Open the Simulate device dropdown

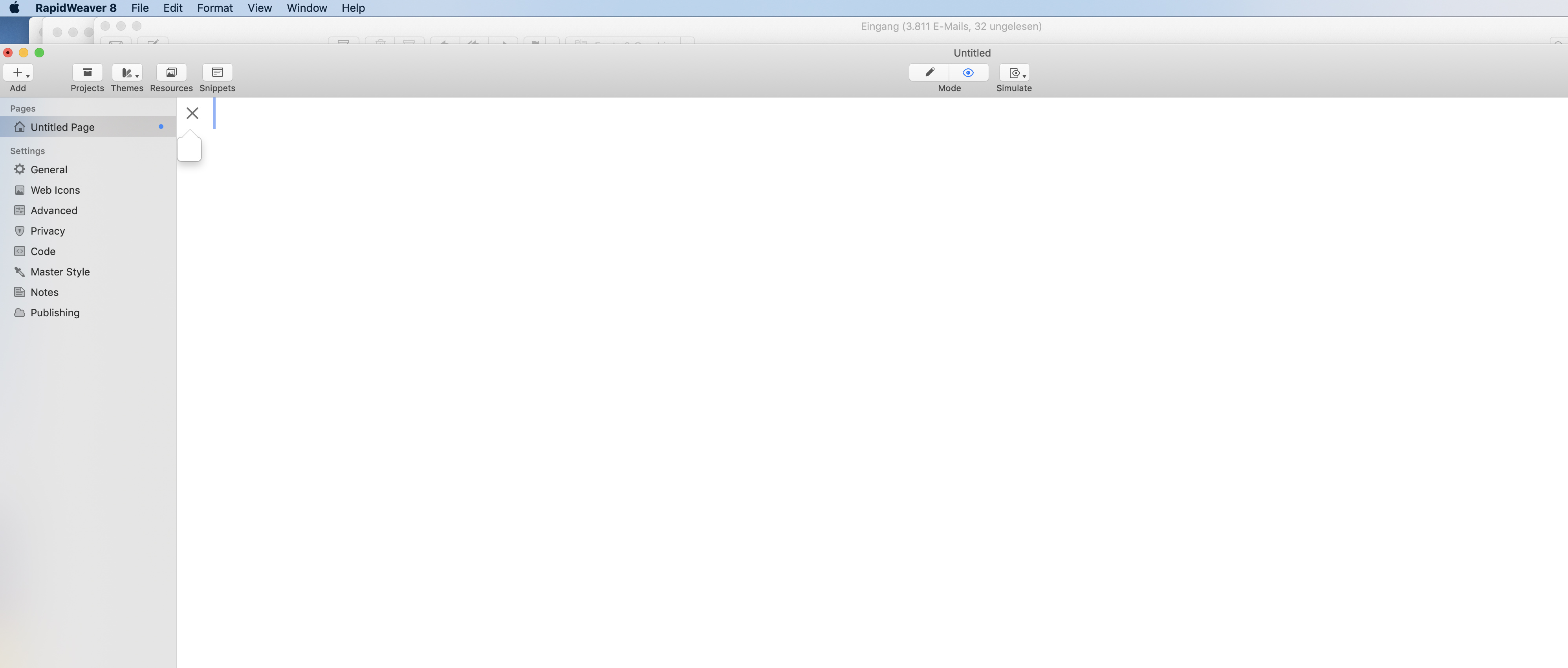point(1014,72)
